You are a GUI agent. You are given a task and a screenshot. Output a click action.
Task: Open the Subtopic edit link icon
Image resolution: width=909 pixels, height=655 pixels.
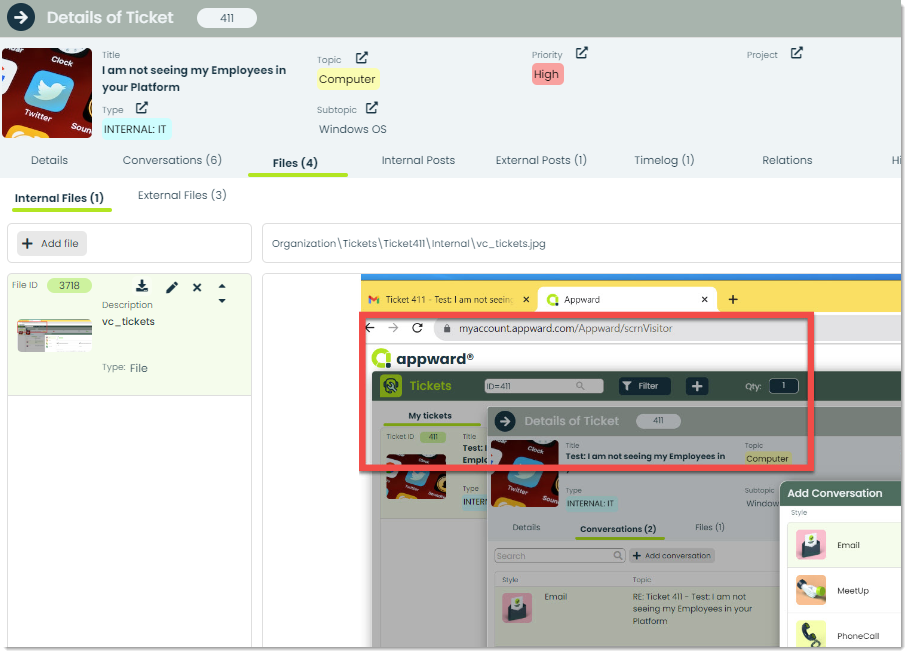pyautogui.click(x=372, y=108)
